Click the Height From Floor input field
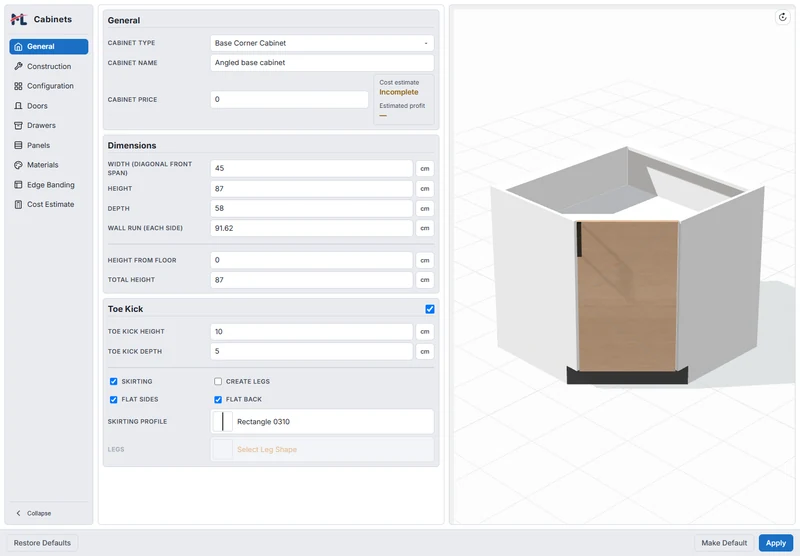The image size is (800, 556). (x=311, y=260)
